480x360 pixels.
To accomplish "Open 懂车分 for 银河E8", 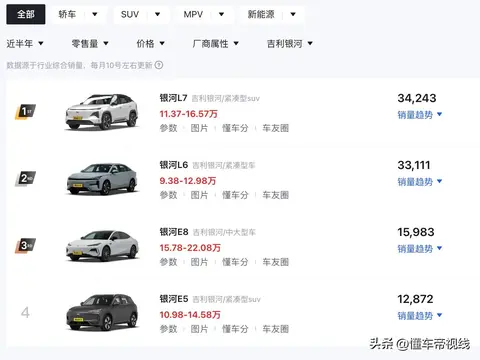I will click(x=235, y=262).
